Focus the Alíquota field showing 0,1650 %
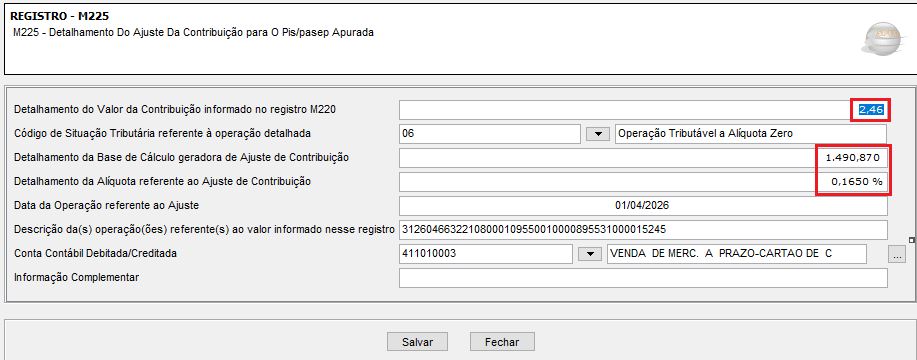 [x=643, y=182]
